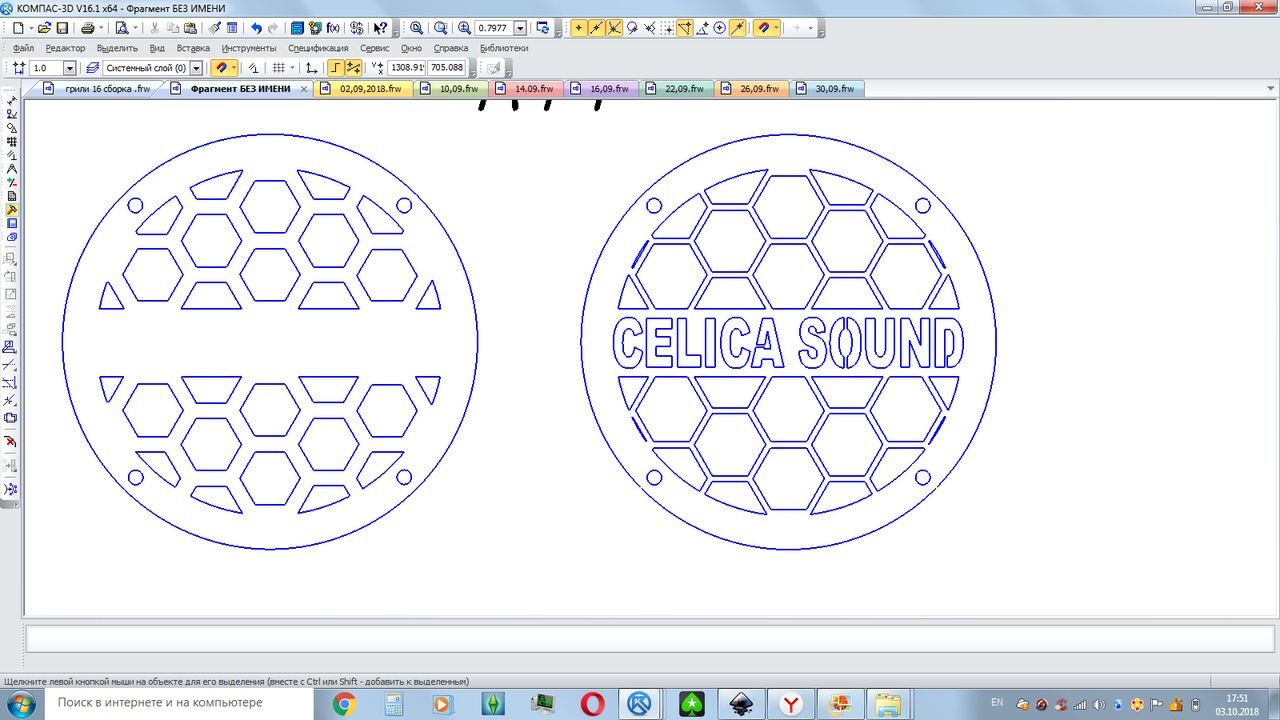Open the Редактор menu
This screenshot has height=720, width=1280.
65,48
